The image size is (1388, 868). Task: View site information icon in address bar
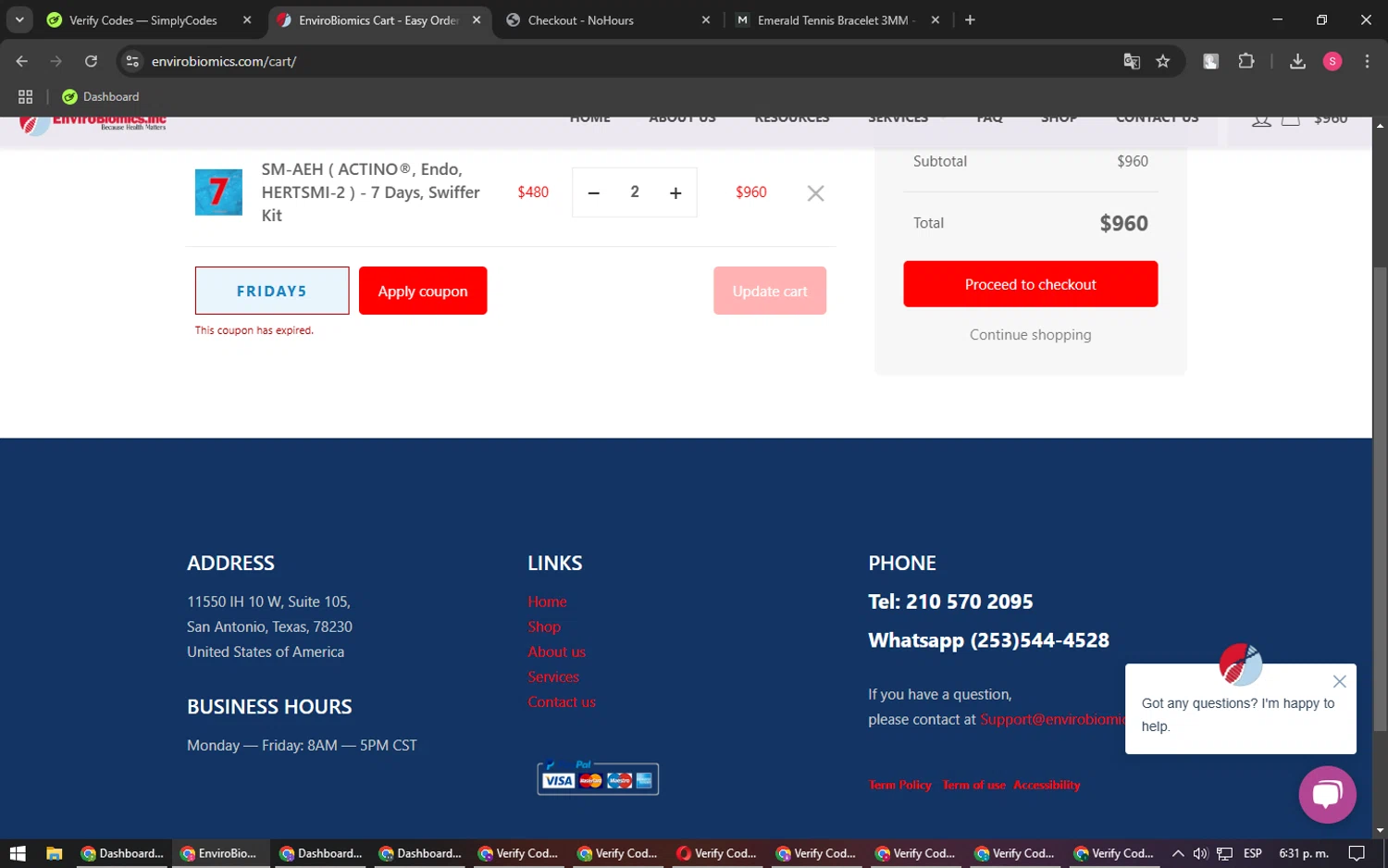pyautogui.click(x=132, y=61)
